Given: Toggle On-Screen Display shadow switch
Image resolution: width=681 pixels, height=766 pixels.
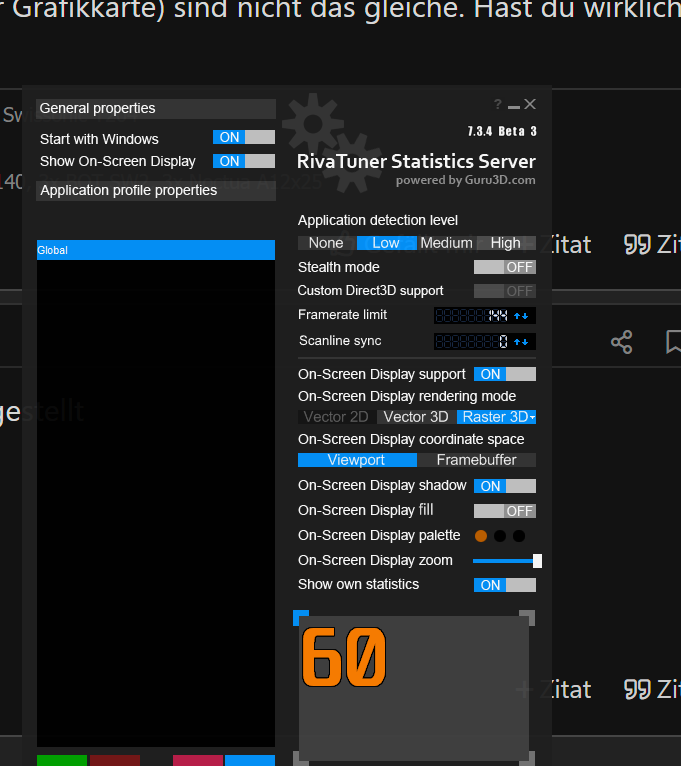Looking at the screenshot, I should pyautogui.click(x=505, y=486).
